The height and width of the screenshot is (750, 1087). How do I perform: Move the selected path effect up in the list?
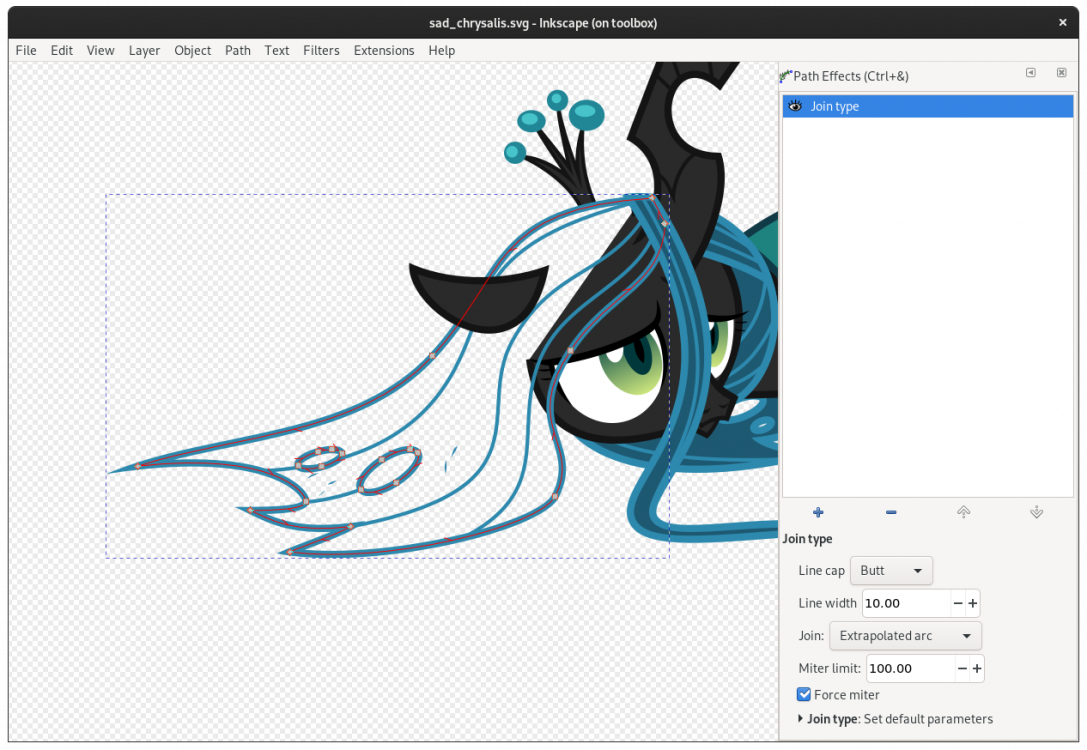click(x=963, y=512)
